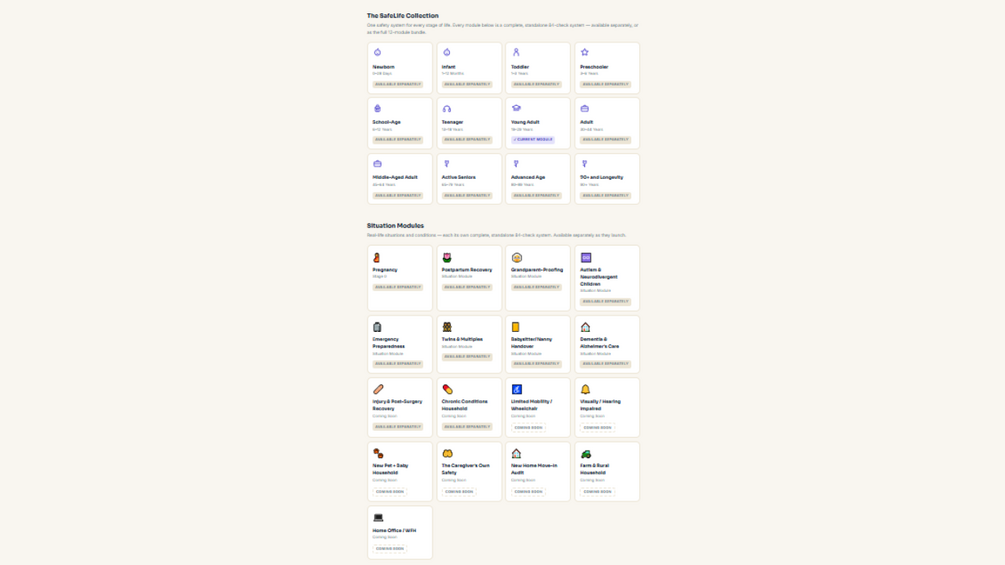Click the "Active Seniors" card title

coord(458,177)
